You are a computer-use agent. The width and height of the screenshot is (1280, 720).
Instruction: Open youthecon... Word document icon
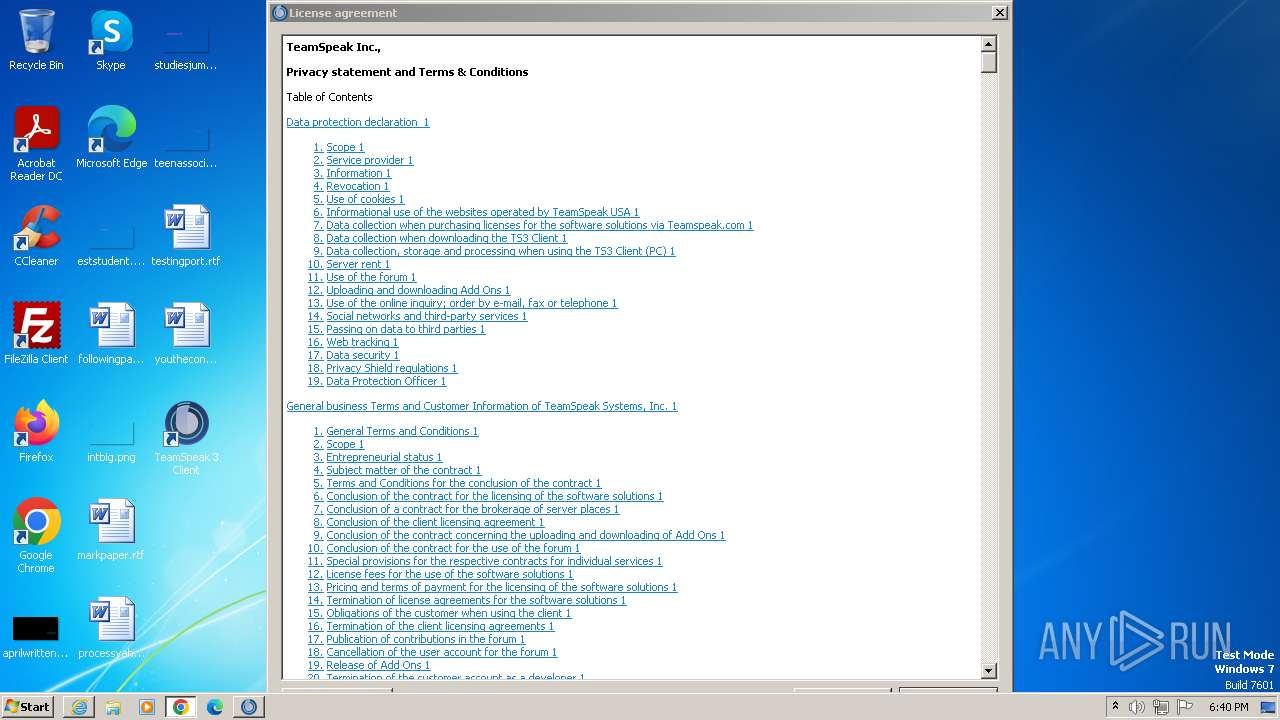(x=186, y=334)
